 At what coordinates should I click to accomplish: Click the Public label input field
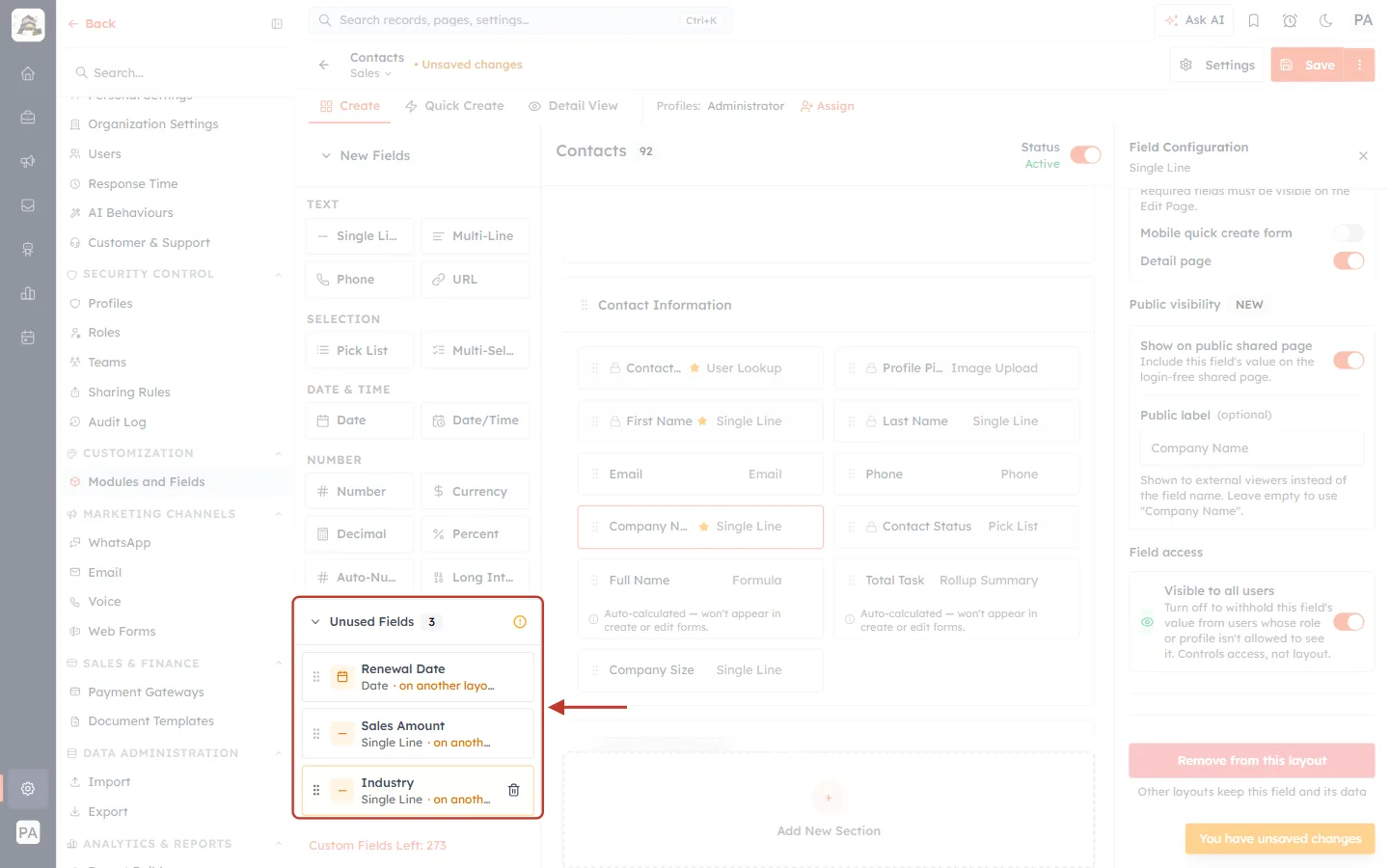coord(1252,448)
